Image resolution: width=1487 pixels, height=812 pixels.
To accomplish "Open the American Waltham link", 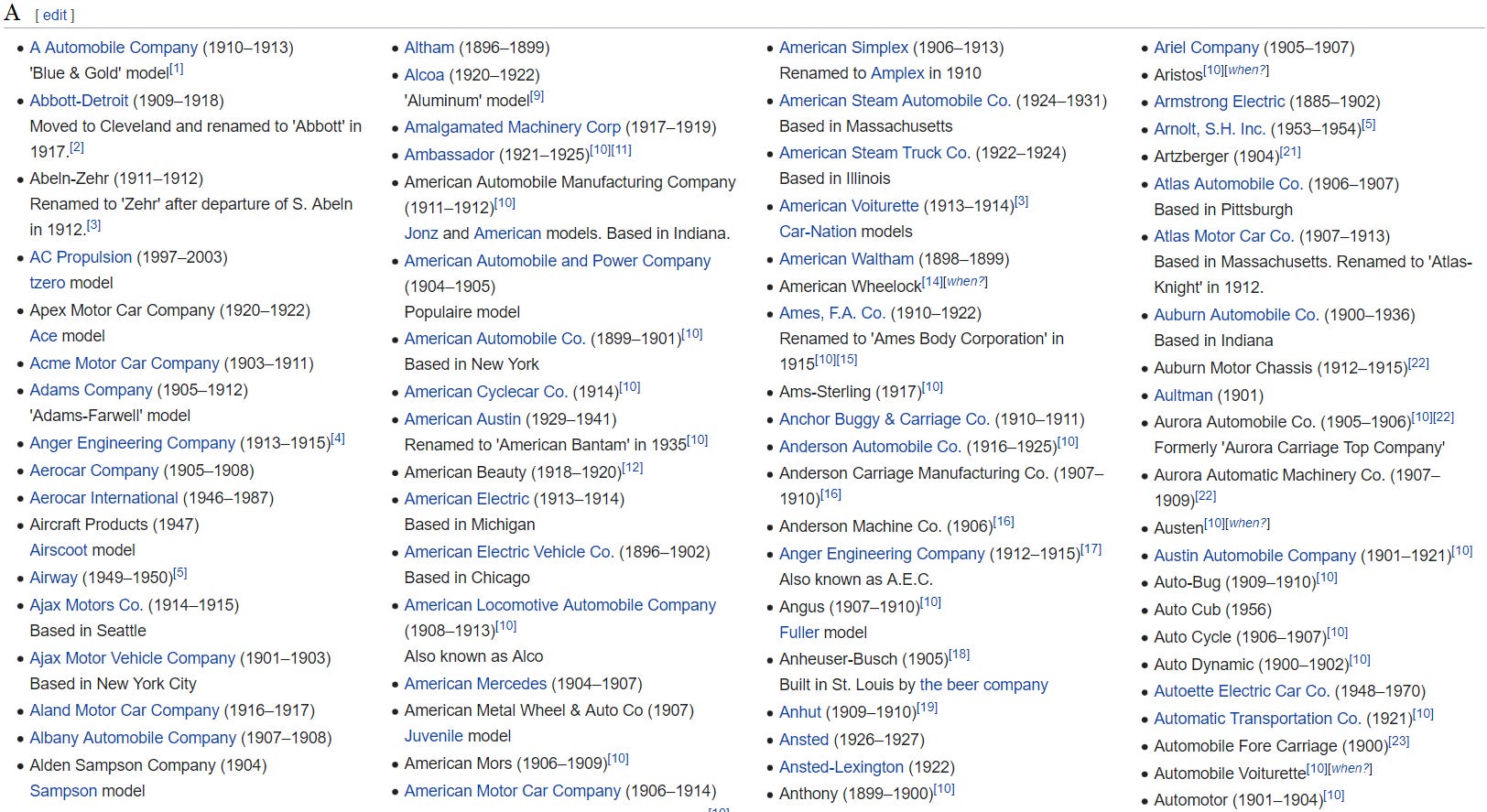I will [846, 259].
